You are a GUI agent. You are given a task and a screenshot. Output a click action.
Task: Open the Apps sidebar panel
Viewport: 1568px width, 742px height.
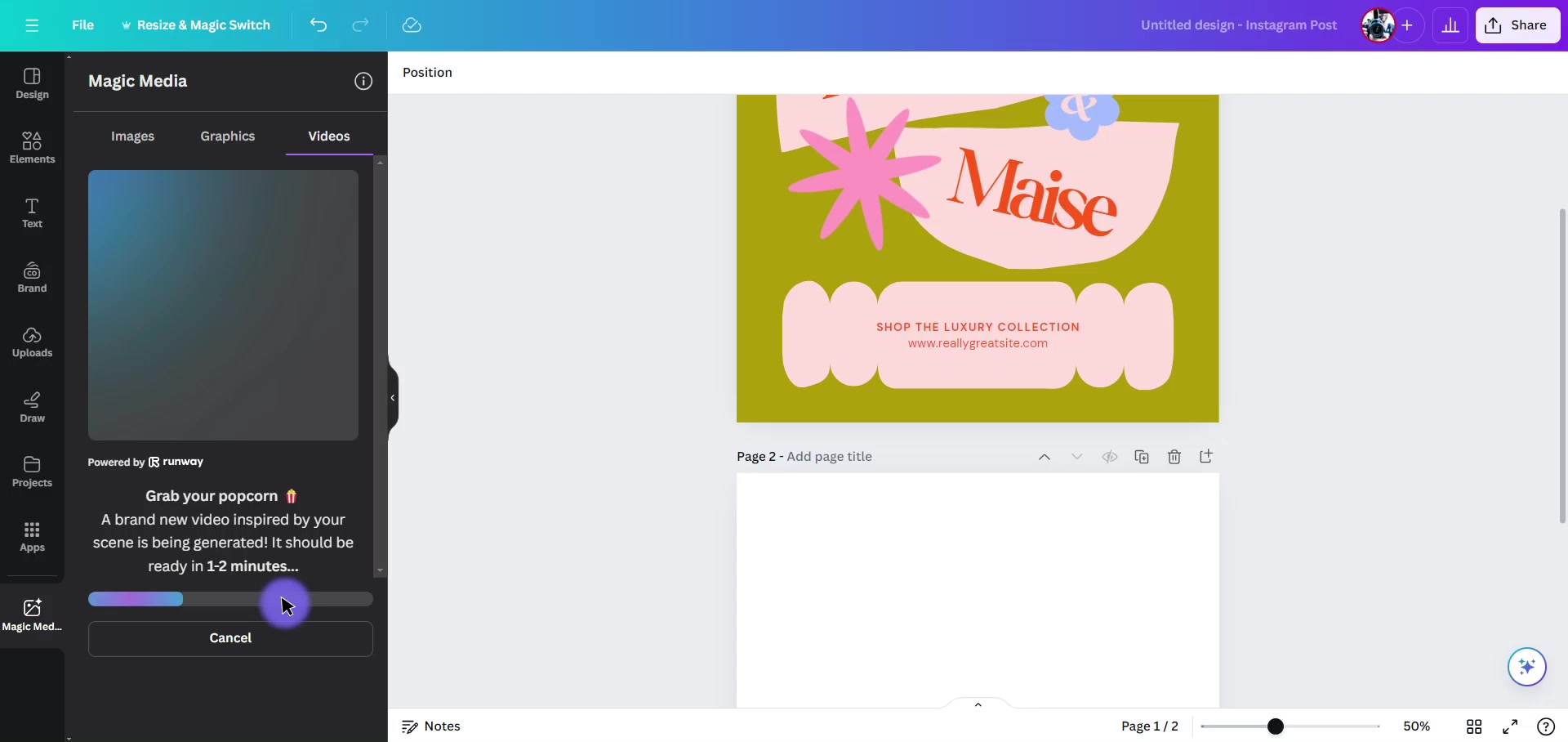pos(32,537)
